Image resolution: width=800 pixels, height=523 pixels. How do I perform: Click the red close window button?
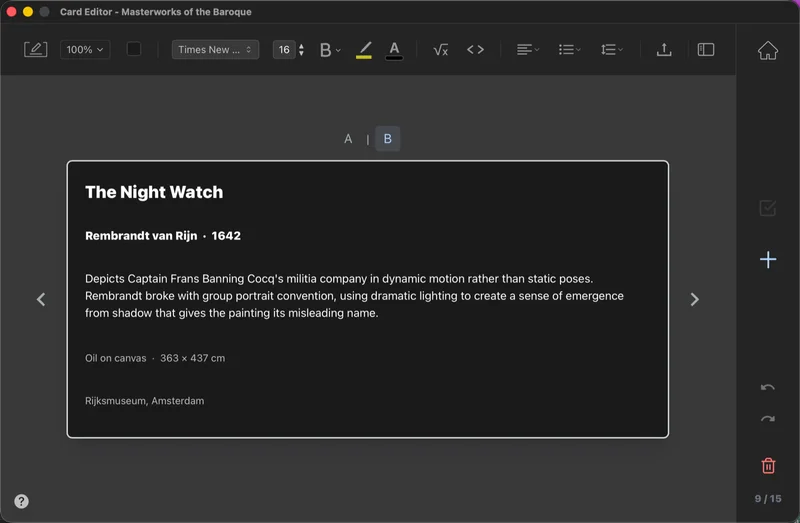point(12,11)
